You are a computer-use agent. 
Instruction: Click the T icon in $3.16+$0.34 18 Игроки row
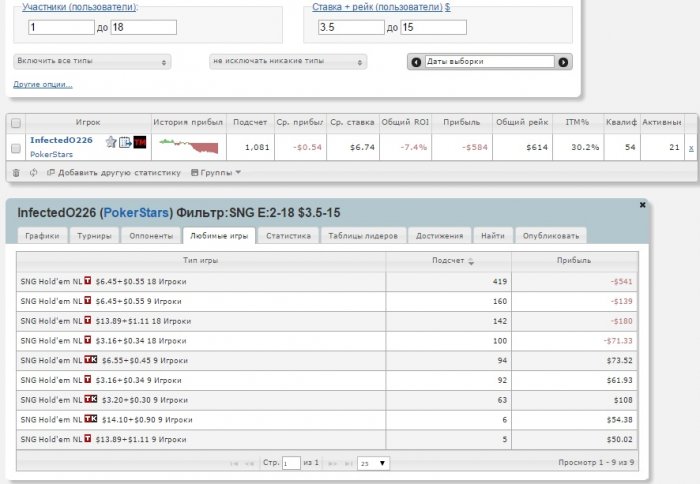point(88,339)
